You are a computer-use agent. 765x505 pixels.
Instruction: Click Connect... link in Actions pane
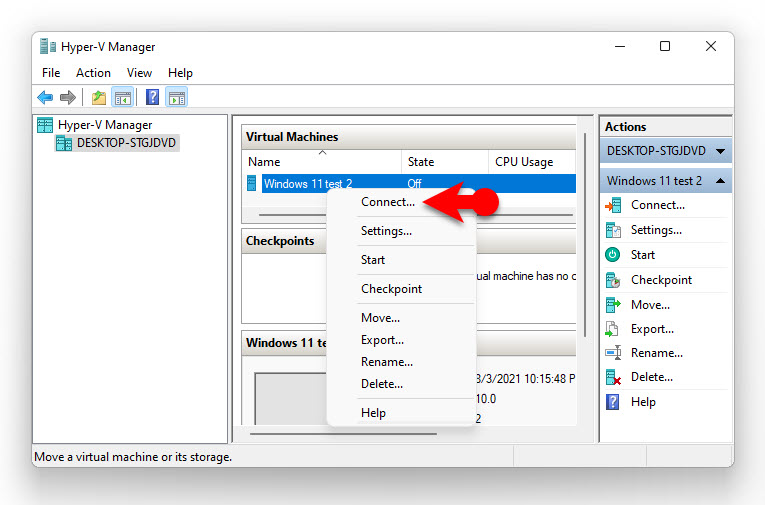pyautogui.click(x=658, y=205)
